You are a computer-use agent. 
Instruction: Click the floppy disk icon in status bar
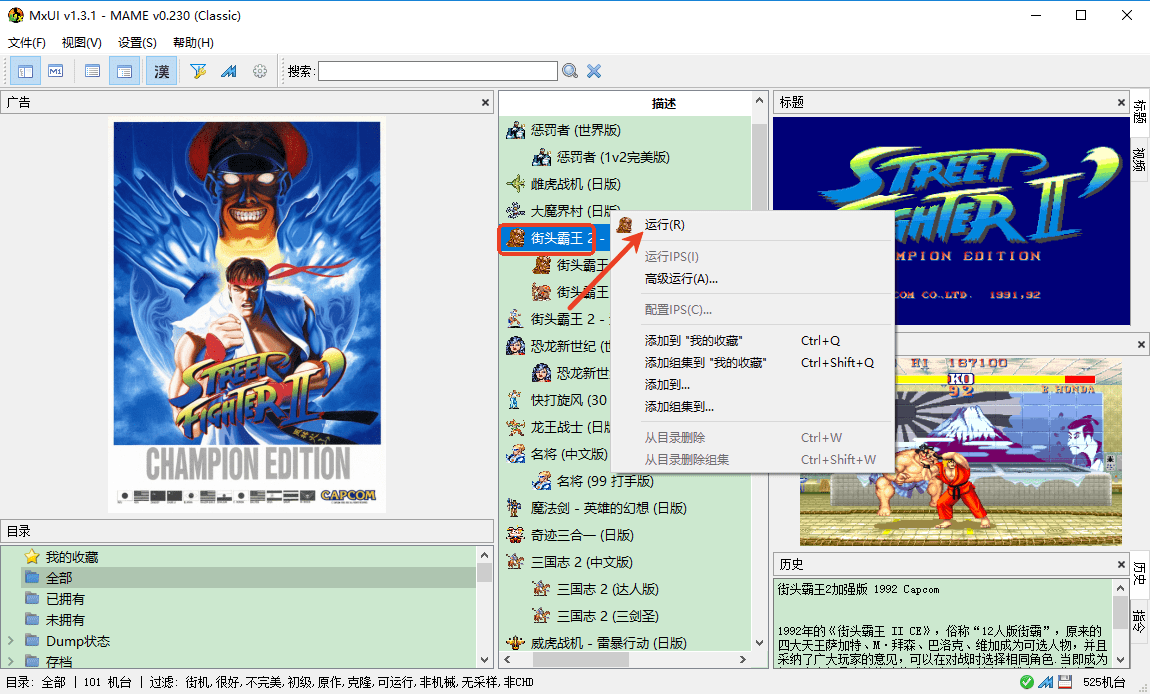(x=1065, y=682)
